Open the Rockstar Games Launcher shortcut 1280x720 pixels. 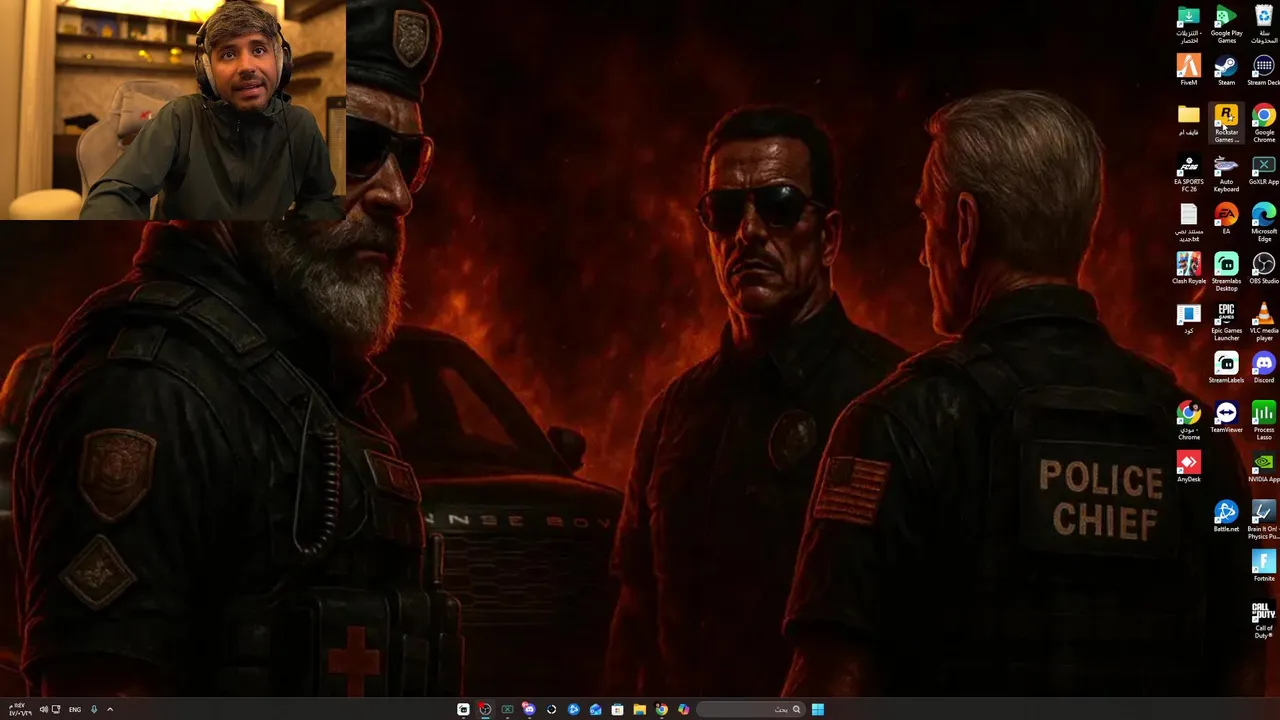1226,123
